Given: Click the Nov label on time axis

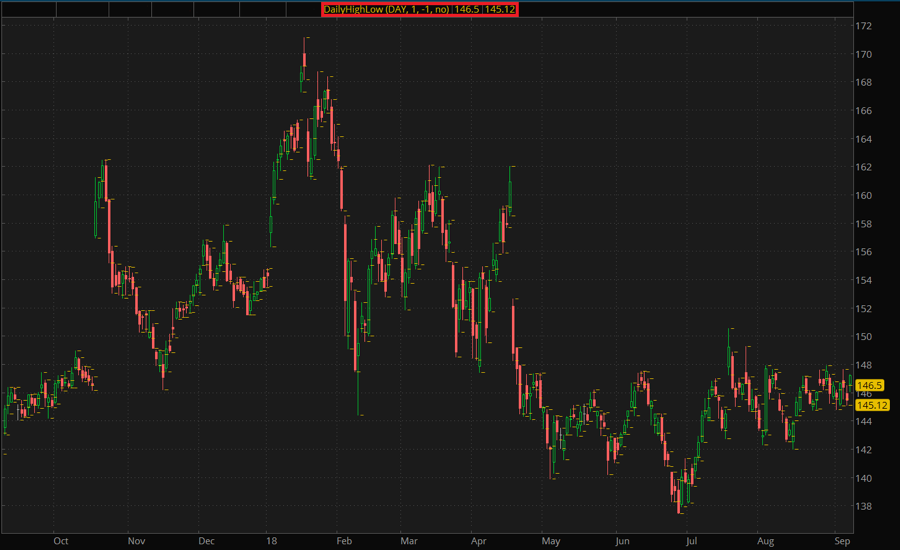Looking at the screenshot, I should coord(137,541).
